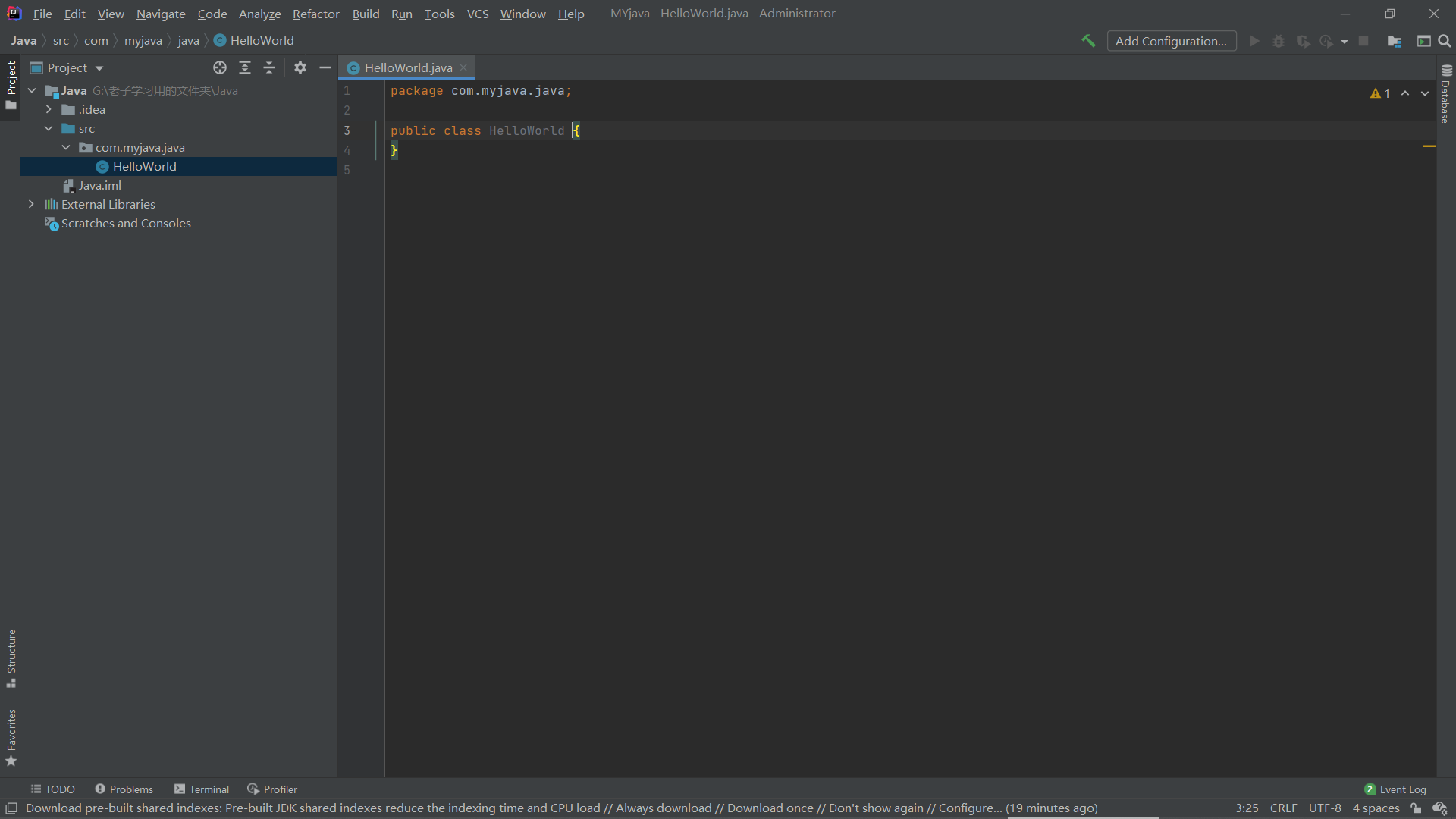Expand the .idea folder

pyautogui.click(x=49, y=109)
